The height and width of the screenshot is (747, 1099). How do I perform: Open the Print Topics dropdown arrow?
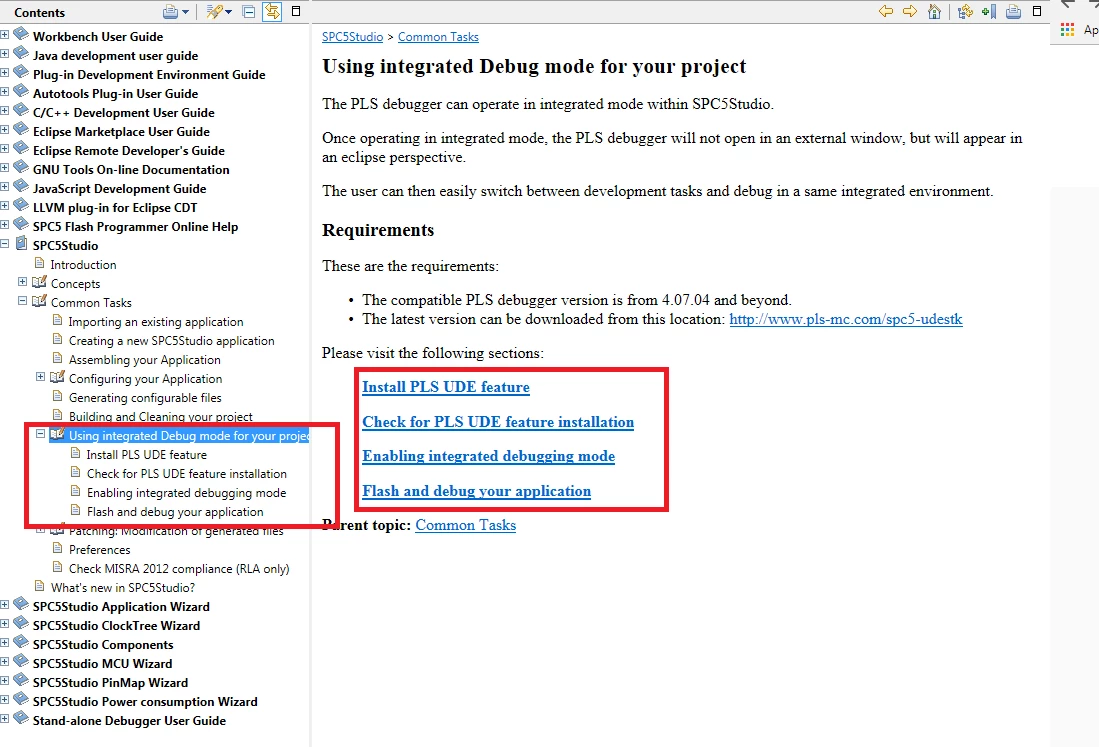pos(185,12)
